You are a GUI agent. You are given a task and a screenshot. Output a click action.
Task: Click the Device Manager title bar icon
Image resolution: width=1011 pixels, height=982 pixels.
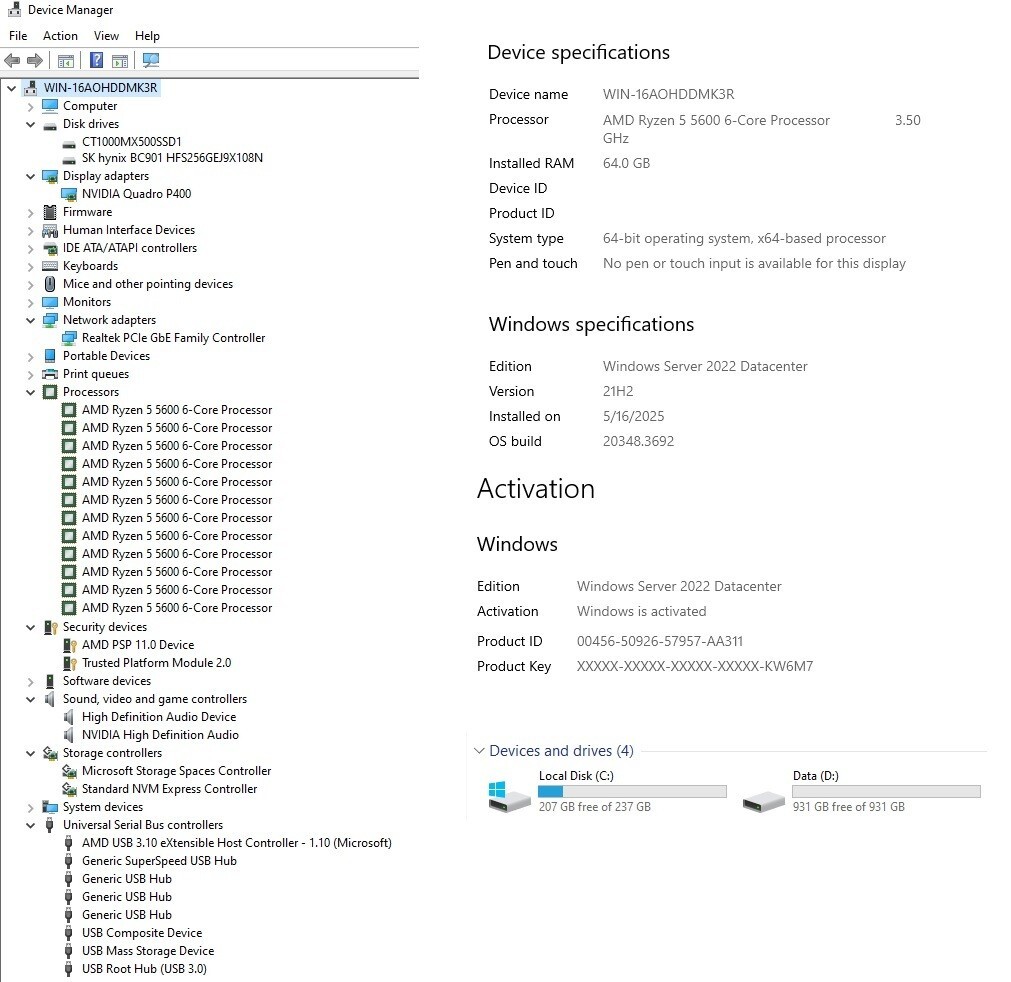click(14, 9)
